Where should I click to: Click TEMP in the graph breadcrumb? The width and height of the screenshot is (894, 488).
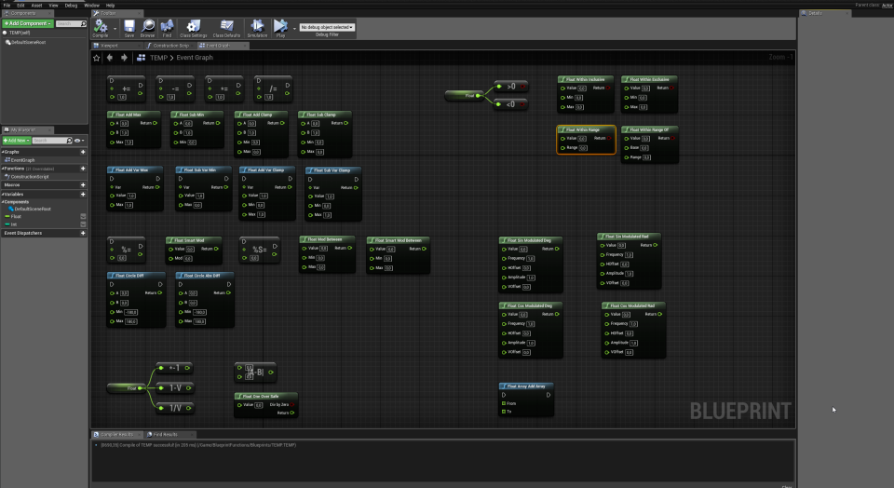pos(159,58)
